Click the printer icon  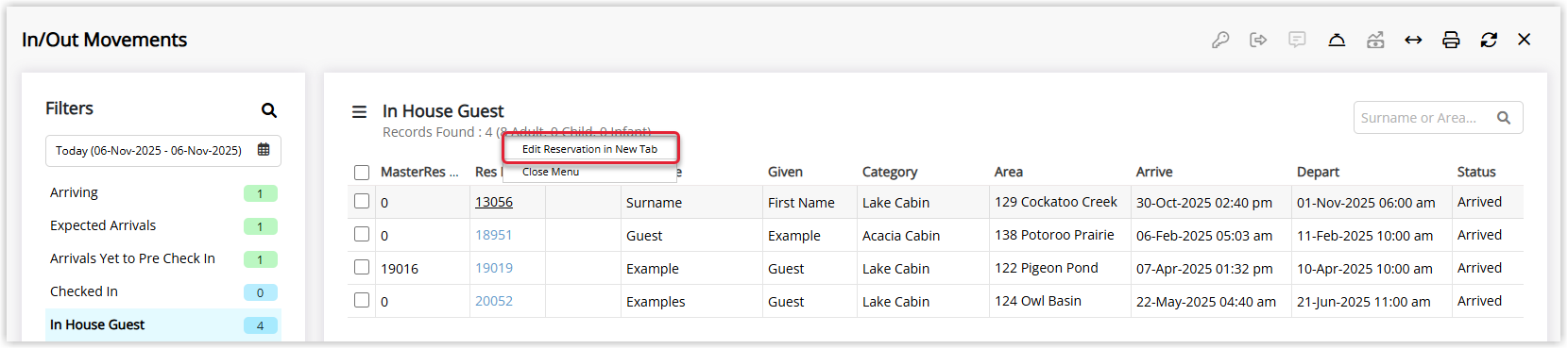[1451, 40]
